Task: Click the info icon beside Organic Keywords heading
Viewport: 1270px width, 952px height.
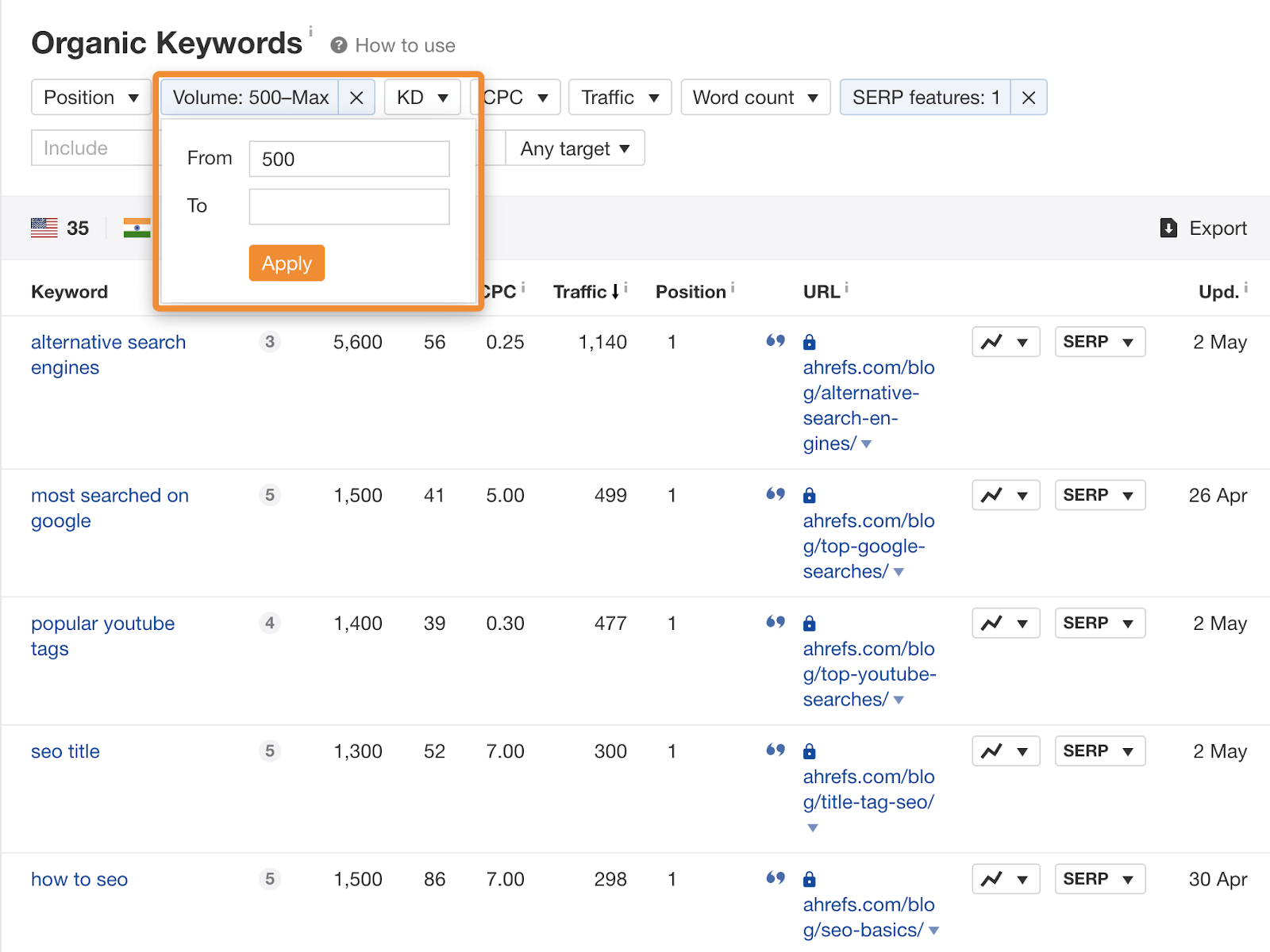Action: click(x=311, y=32)
